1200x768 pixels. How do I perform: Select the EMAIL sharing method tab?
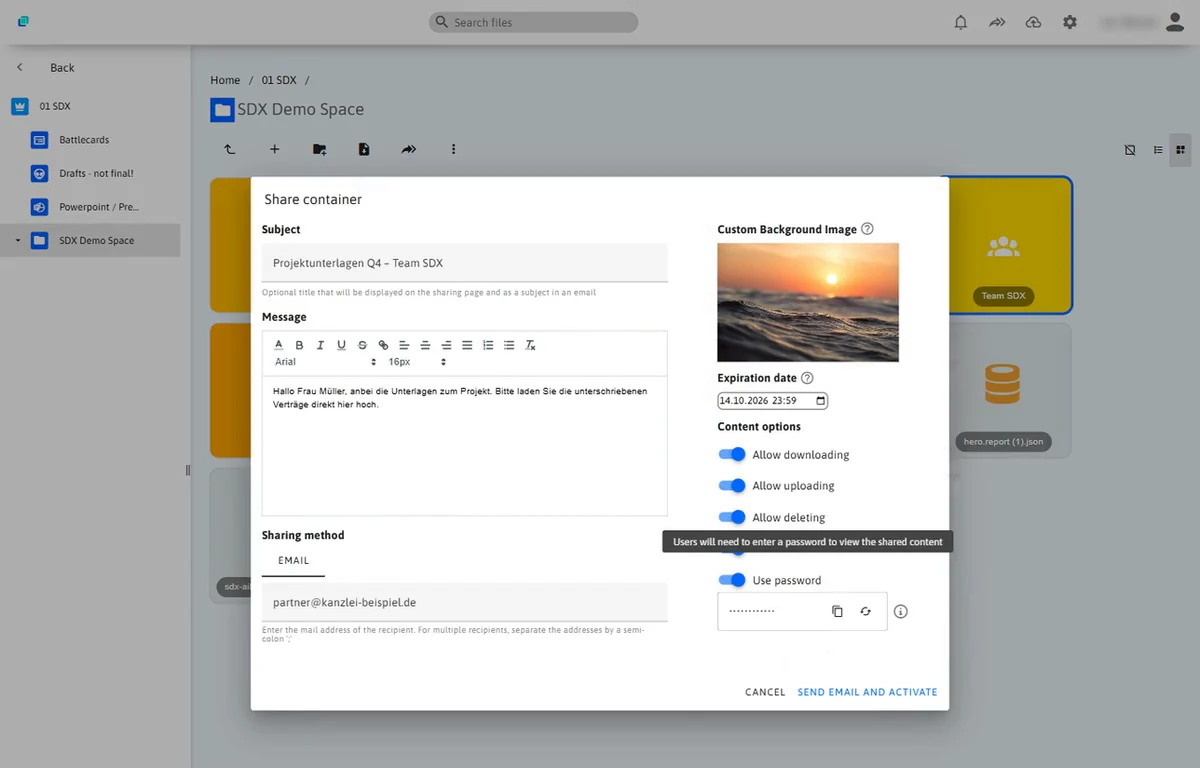pyautogui.click(x=293, y=561)
